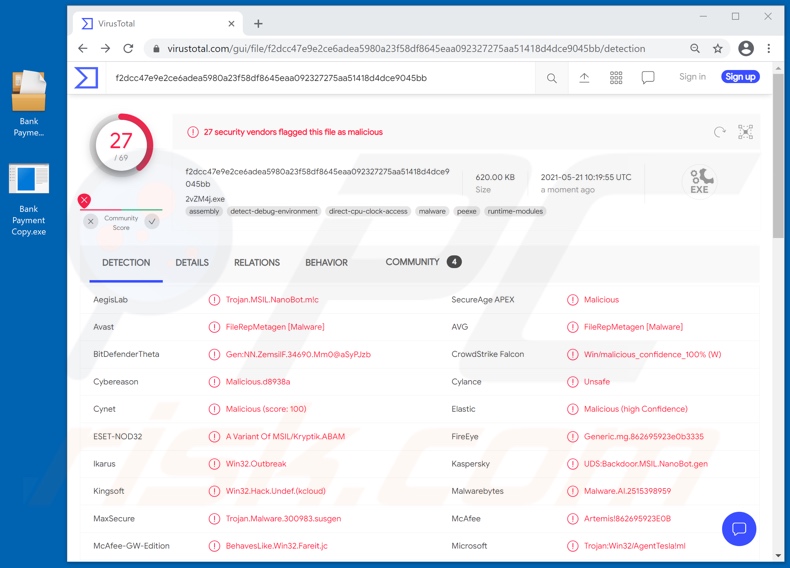
Task: Click the assembly tag
Action: [x=204, y=211]
